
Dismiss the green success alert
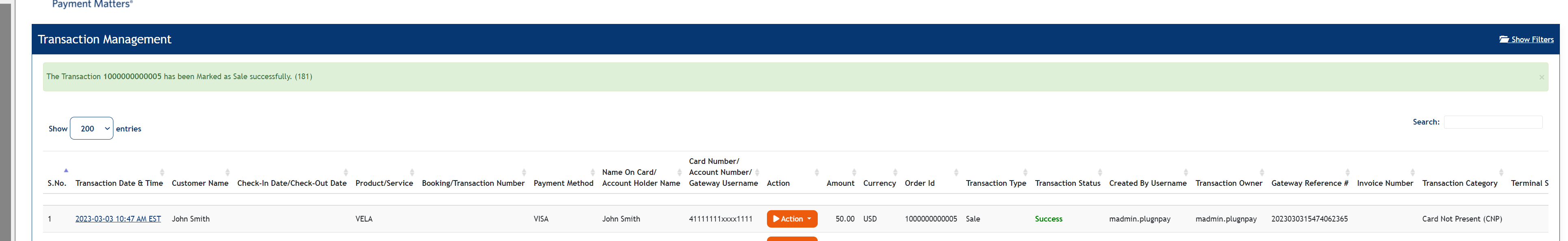[x=1541, y=77]
